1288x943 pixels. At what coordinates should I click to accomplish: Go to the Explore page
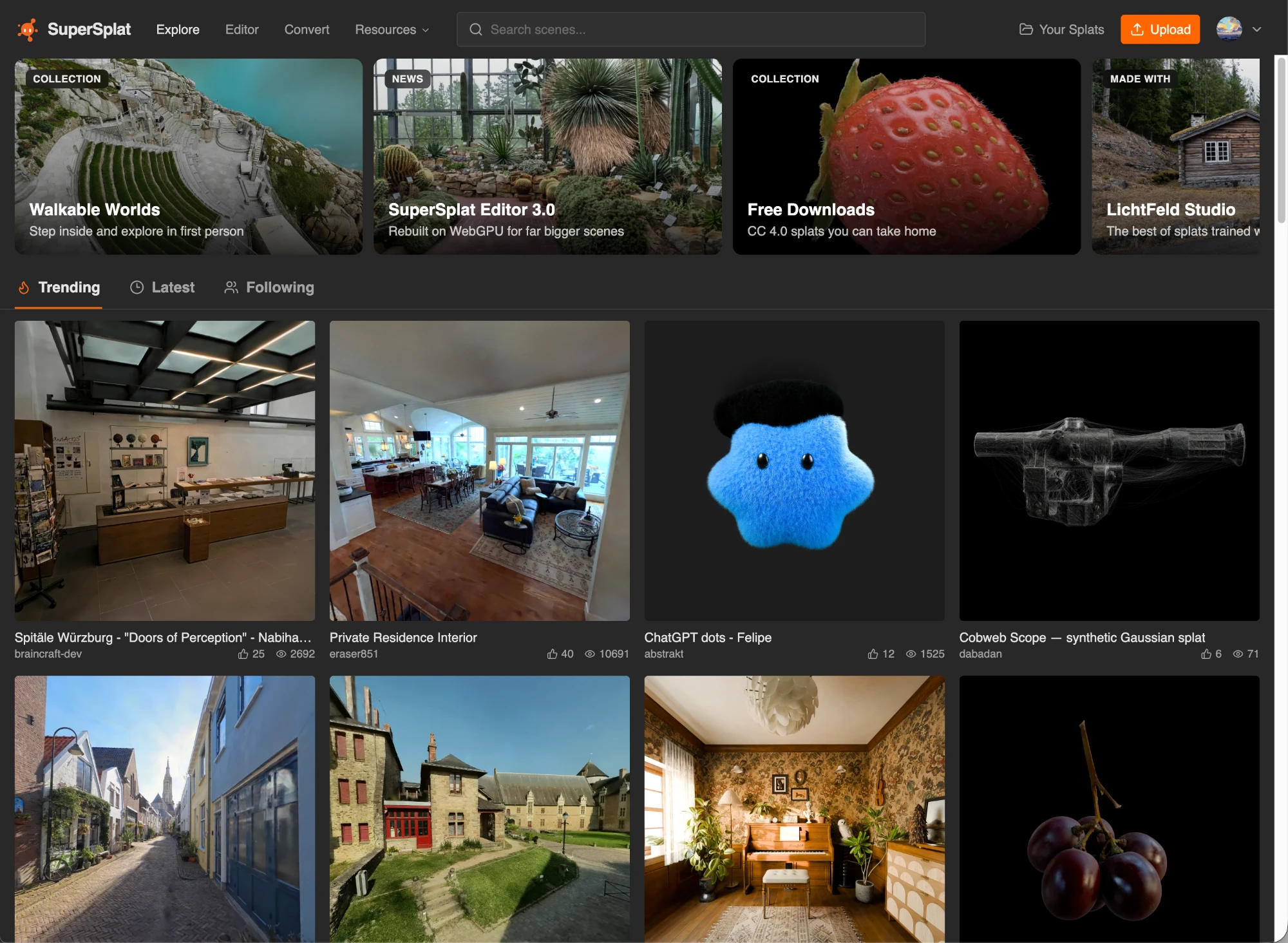178,30
